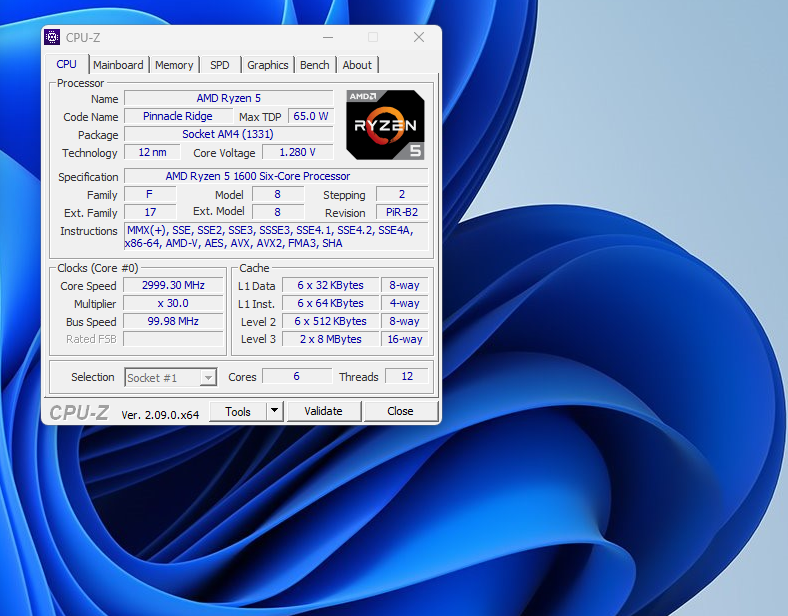This screenshot has height=616, width=788.
Task: Close CPU-Z using title bar X
Action: tap(418, 37)
